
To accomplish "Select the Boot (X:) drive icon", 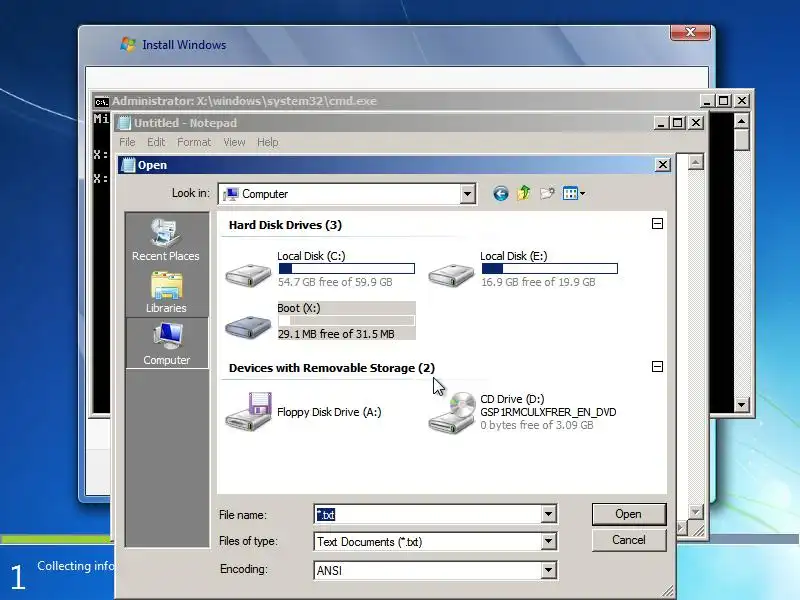I will [248, 327].
